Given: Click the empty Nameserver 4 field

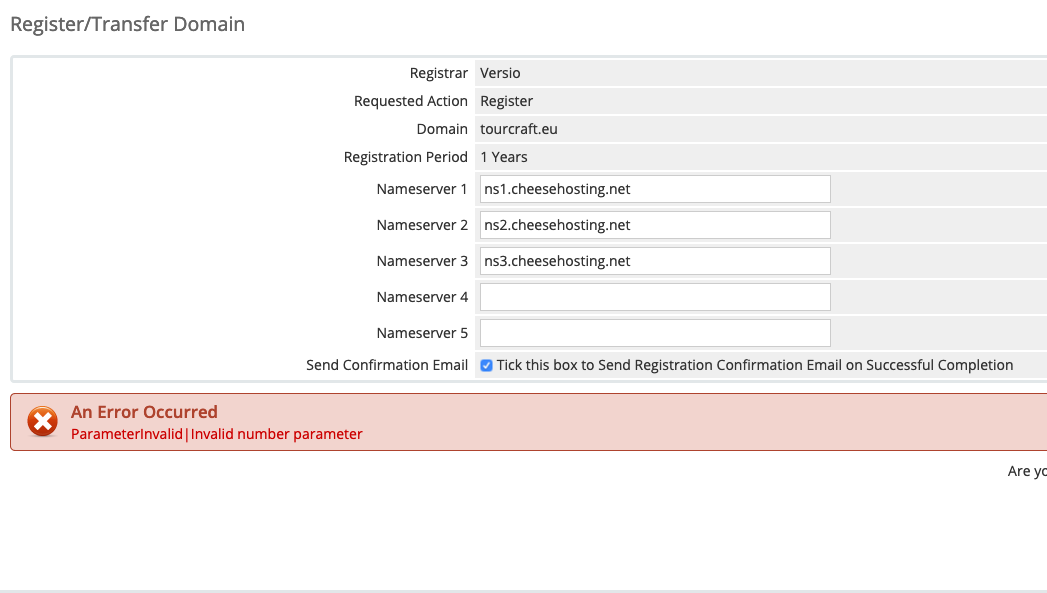Looking at the screenshot, I should tap(654, 297).
